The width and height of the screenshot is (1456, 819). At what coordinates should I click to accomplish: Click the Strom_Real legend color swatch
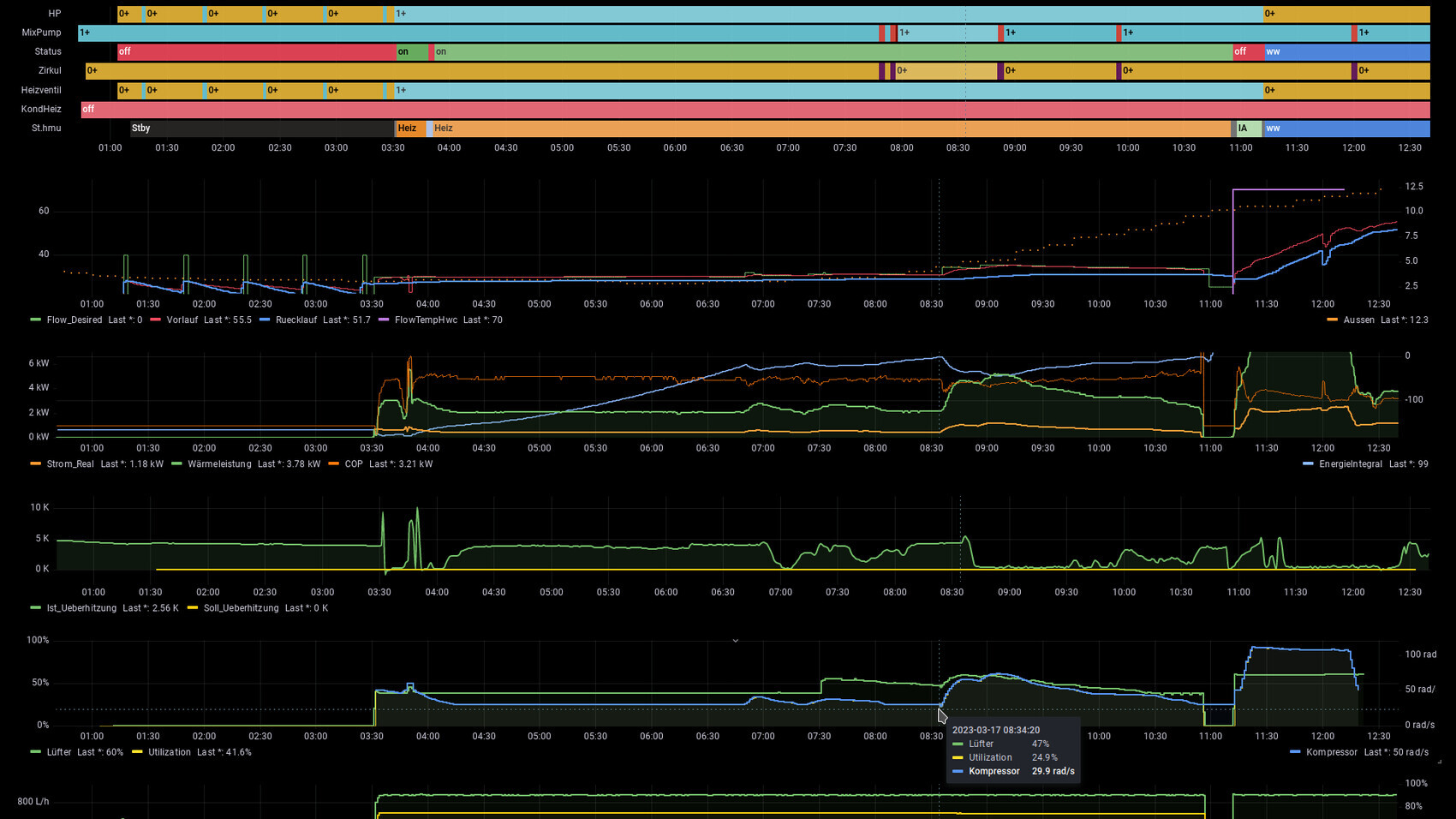coord(35,464)
